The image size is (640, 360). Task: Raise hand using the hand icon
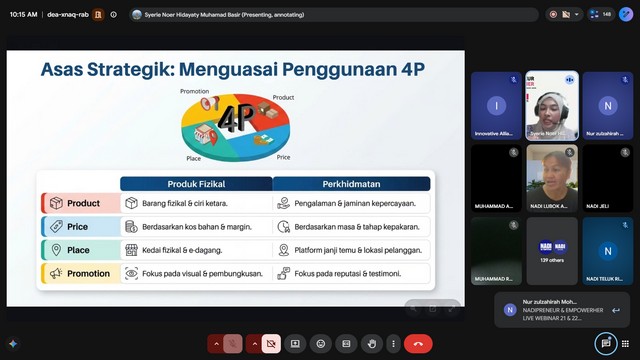click(371, 344)
